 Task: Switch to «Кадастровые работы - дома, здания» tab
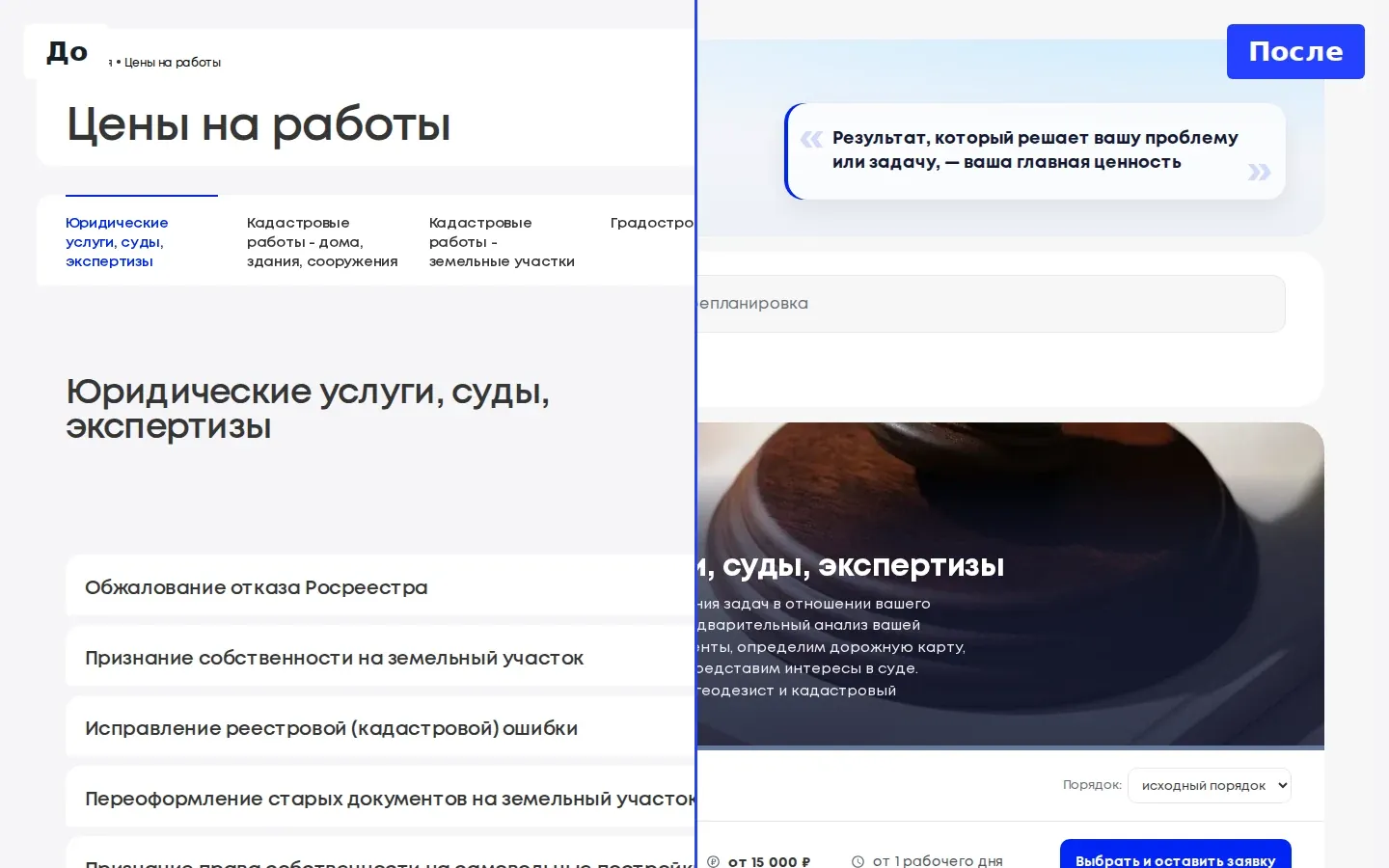coord(322,241)
